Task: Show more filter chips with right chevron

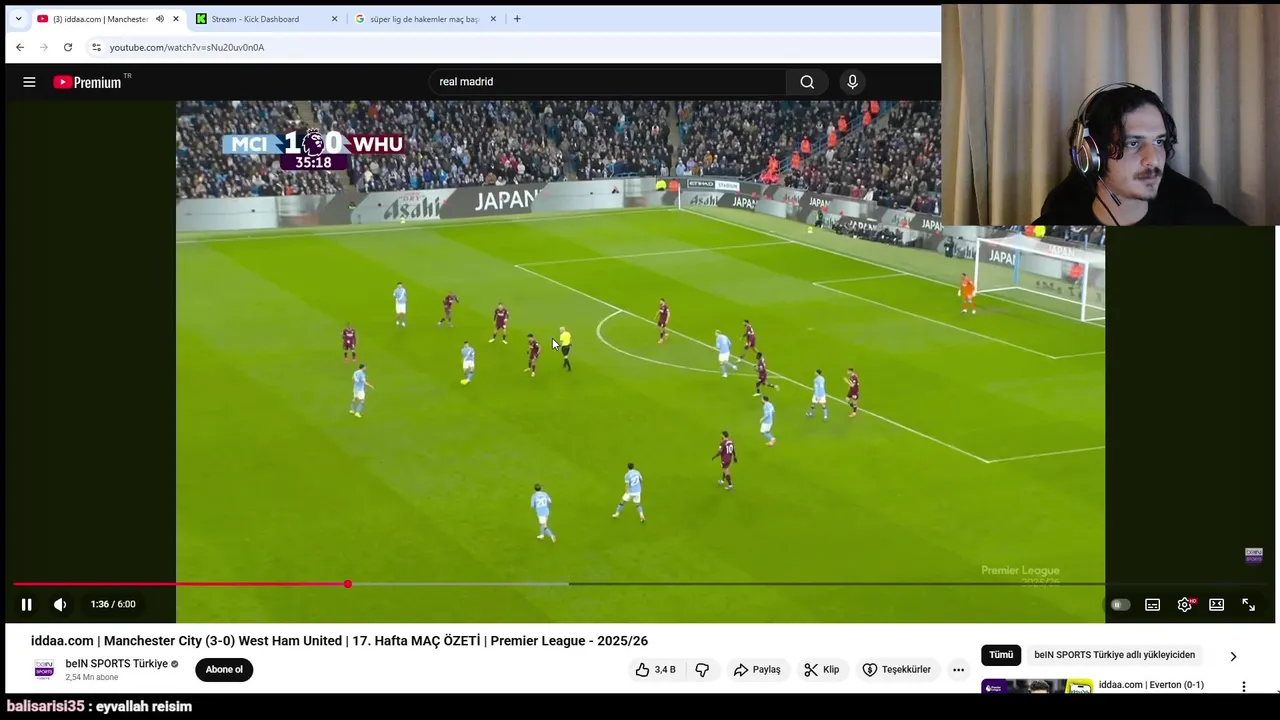Action: click(x=1233, y=656)
